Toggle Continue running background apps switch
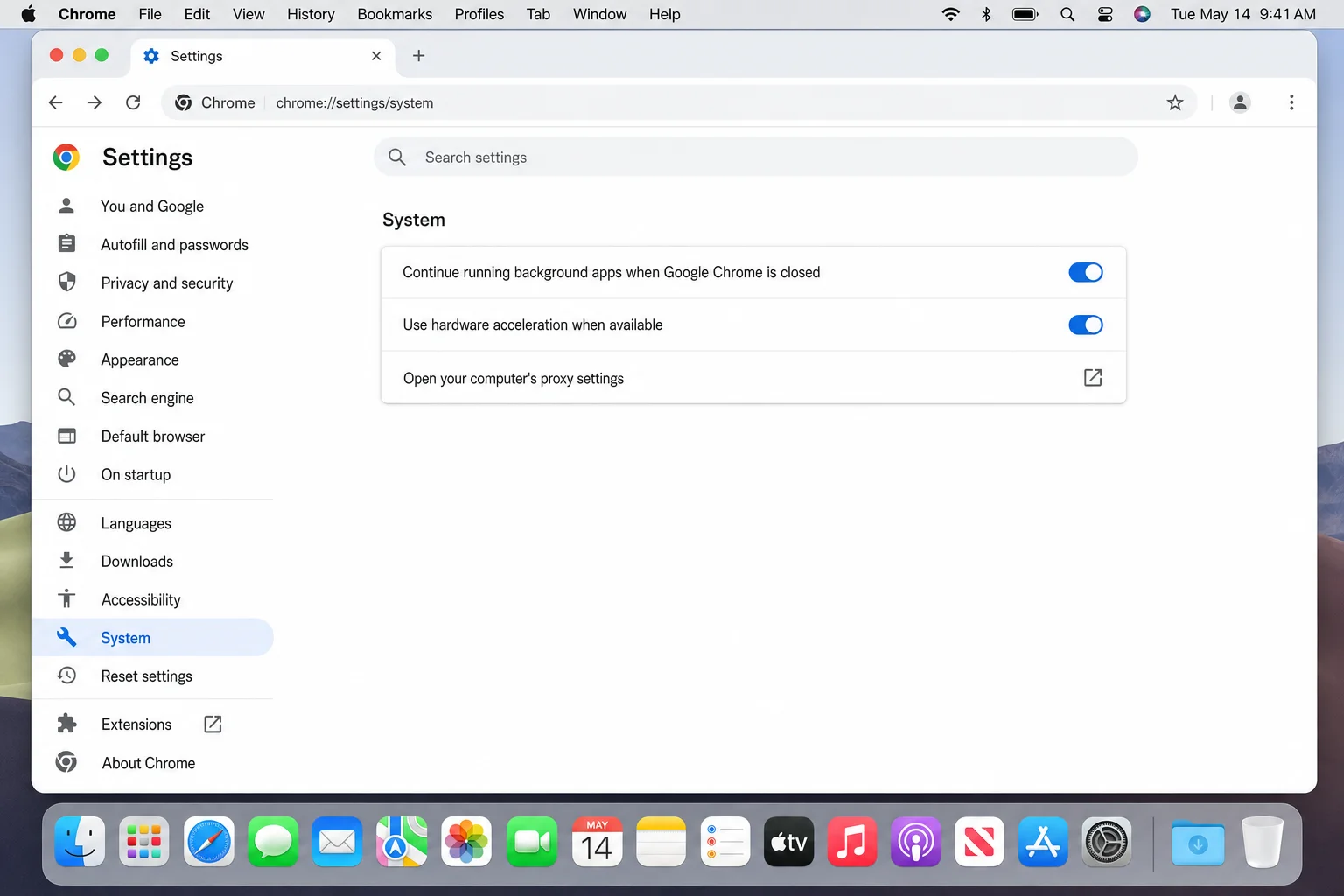The width and height of the screenshot is (1344, 896). 1086,272
